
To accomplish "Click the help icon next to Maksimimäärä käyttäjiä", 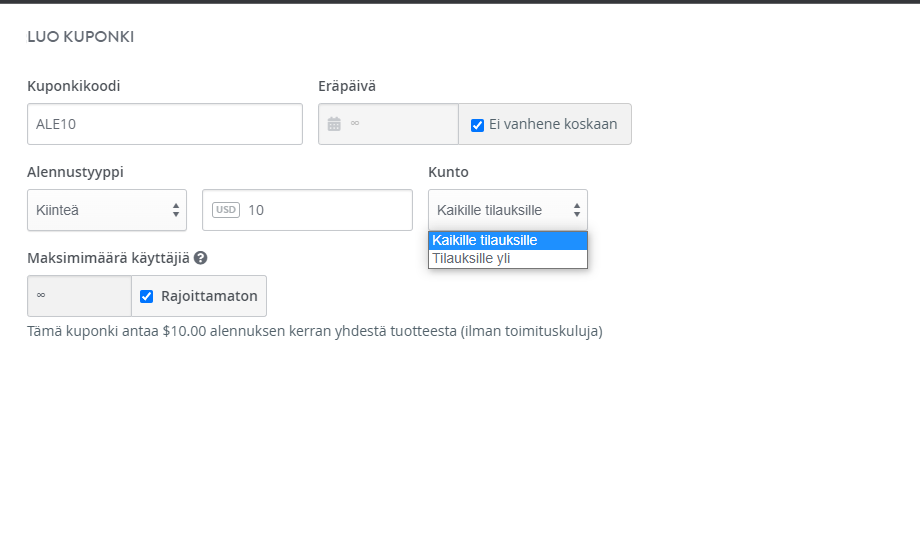I will [201, 258].
